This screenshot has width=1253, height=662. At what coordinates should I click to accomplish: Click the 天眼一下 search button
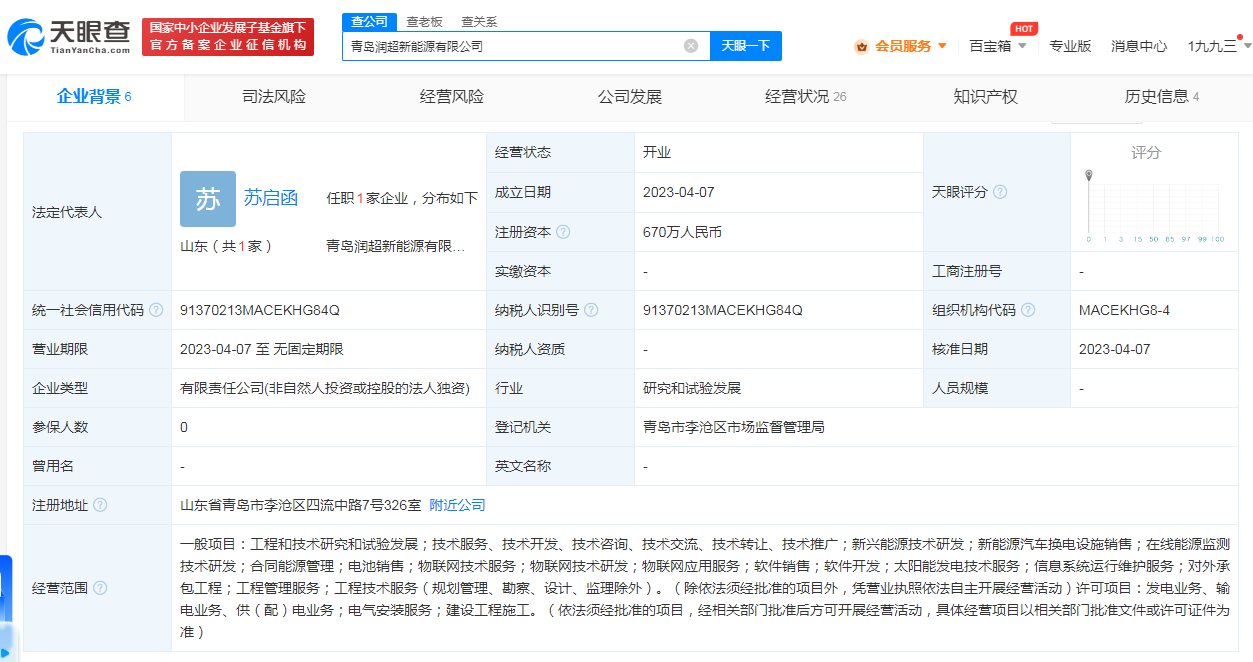click(x=746, y=46)
